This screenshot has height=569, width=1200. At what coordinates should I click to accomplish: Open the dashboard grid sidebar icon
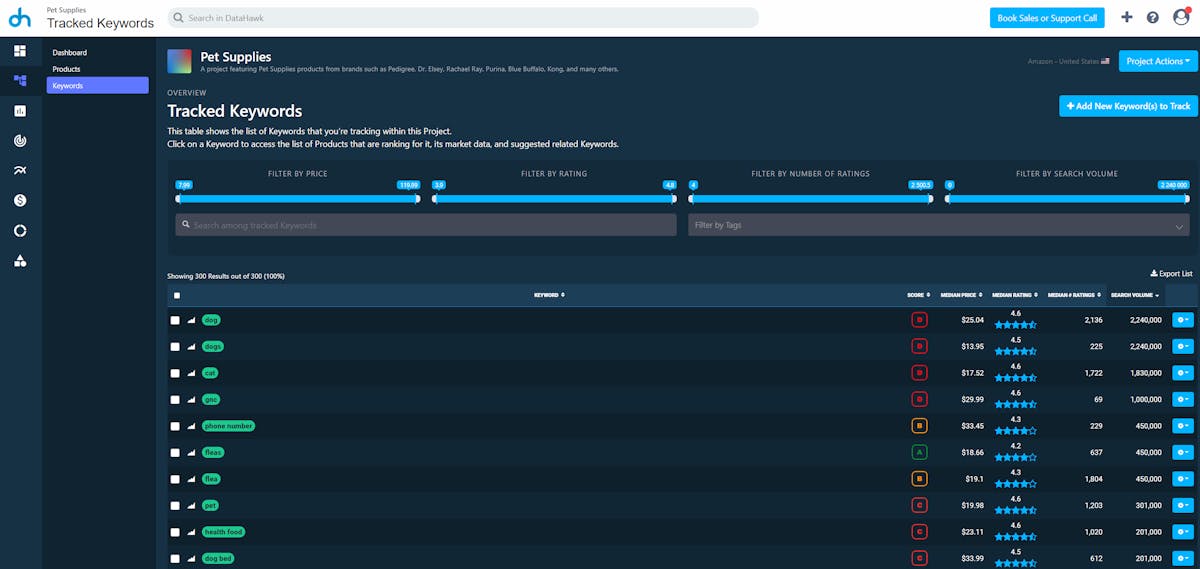(x=20, y=51)
